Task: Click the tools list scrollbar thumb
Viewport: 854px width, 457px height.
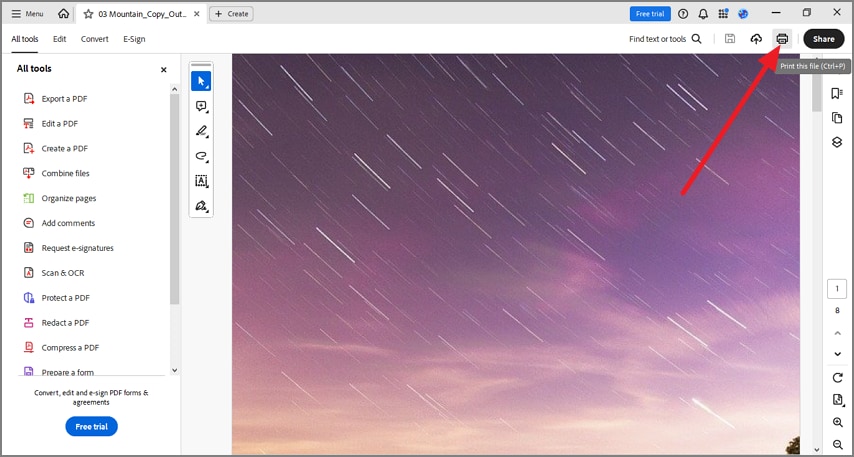Action: (x=174, y=199)
